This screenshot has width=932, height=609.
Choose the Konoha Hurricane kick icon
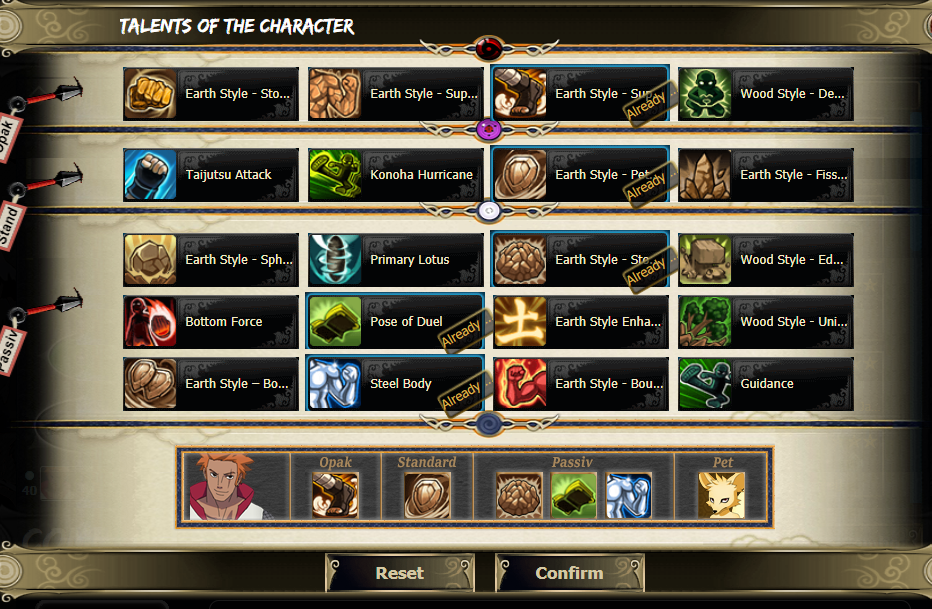335,175
